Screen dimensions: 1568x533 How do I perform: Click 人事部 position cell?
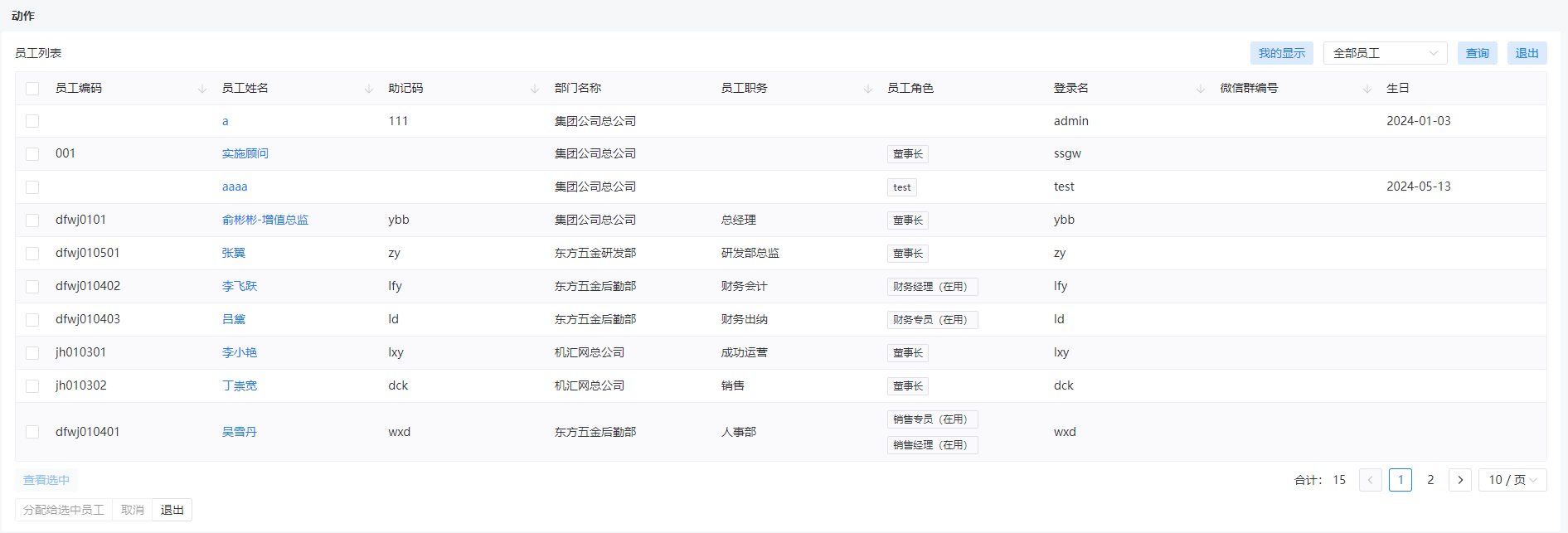[x=739, y=432]
